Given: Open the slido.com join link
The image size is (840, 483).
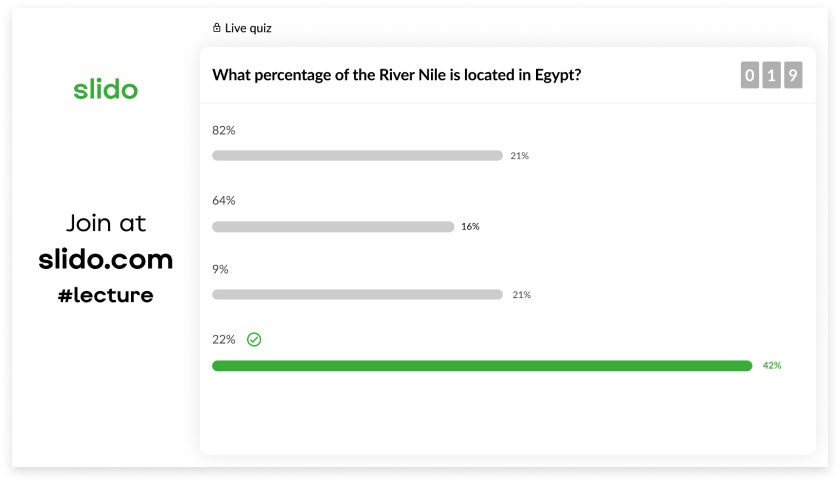Looking at the screenshot, I should (106, 260).
